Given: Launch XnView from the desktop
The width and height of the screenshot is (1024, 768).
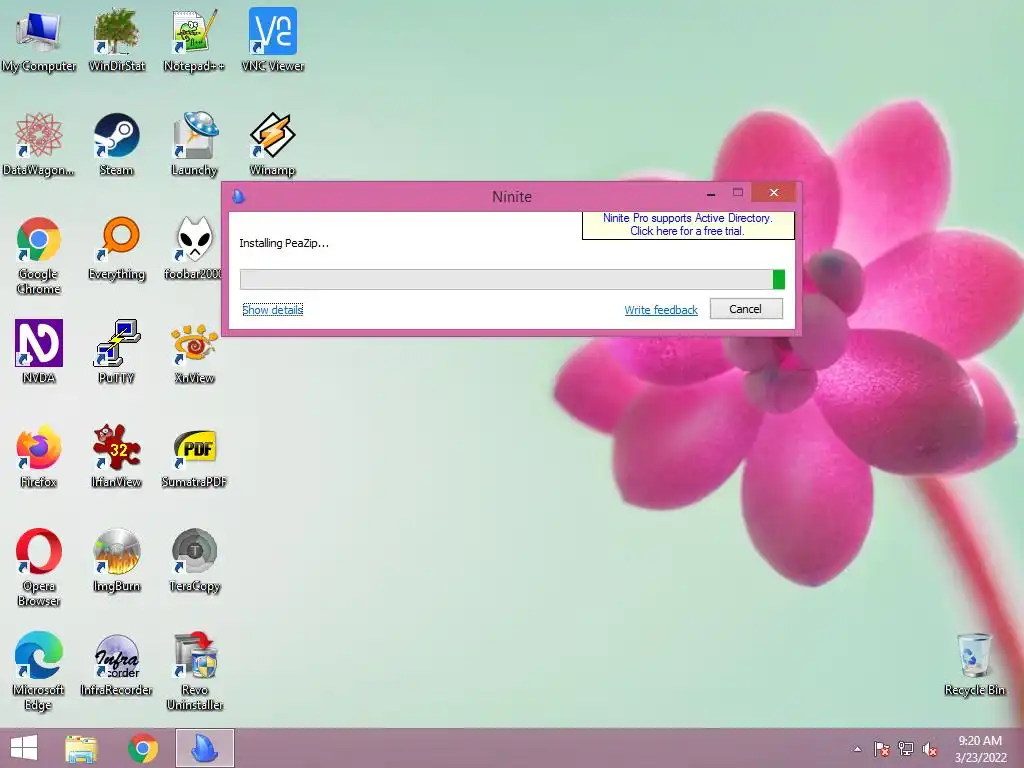Looking at the screenshot, I should pyautogui.click(x=194, y=352).
